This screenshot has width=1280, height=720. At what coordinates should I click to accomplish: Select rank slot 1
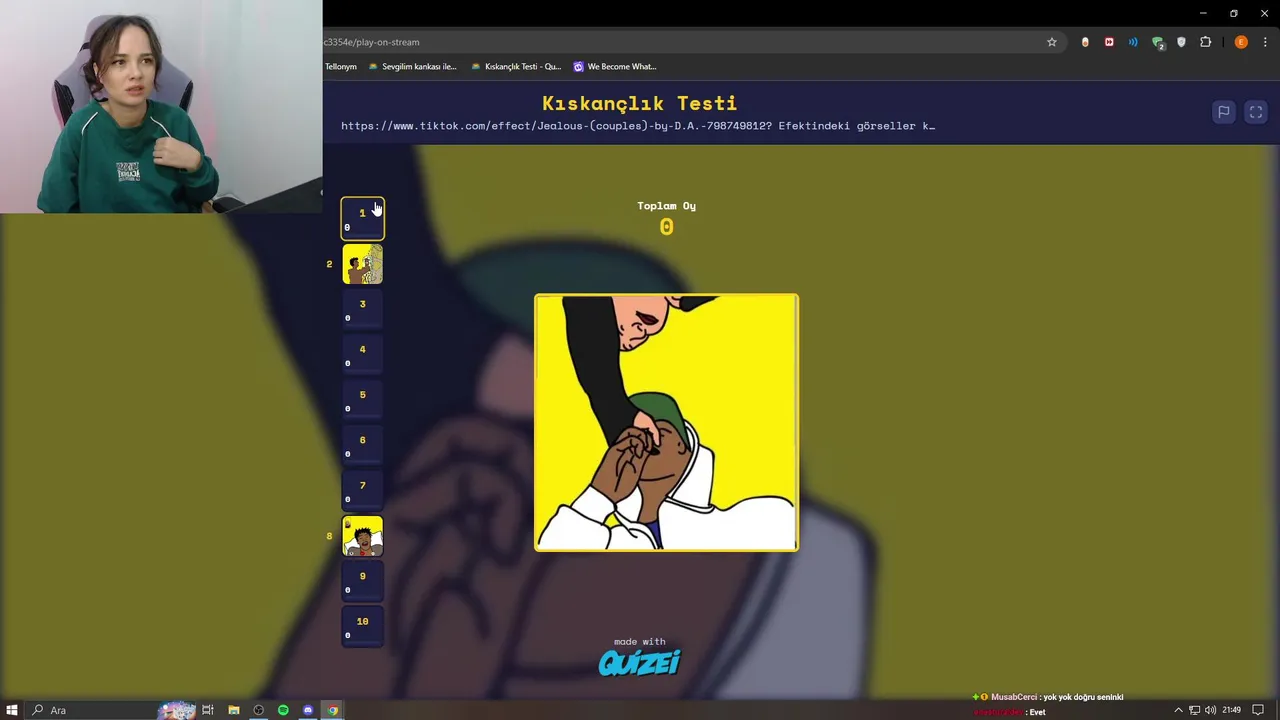coord(362,219)
